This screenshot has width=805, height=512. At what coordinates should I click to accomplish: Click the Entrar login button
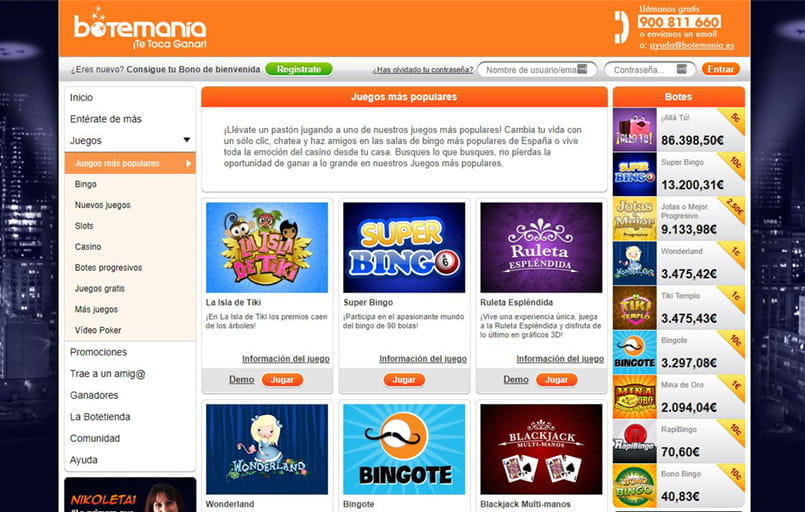[720, 69]
